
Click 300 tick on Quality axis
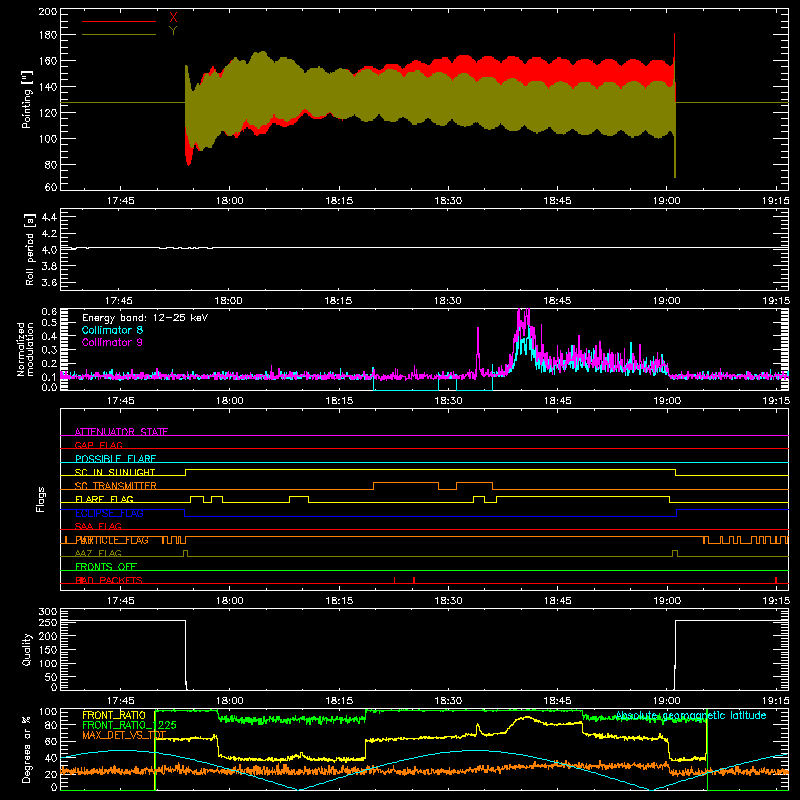point(47,612)
